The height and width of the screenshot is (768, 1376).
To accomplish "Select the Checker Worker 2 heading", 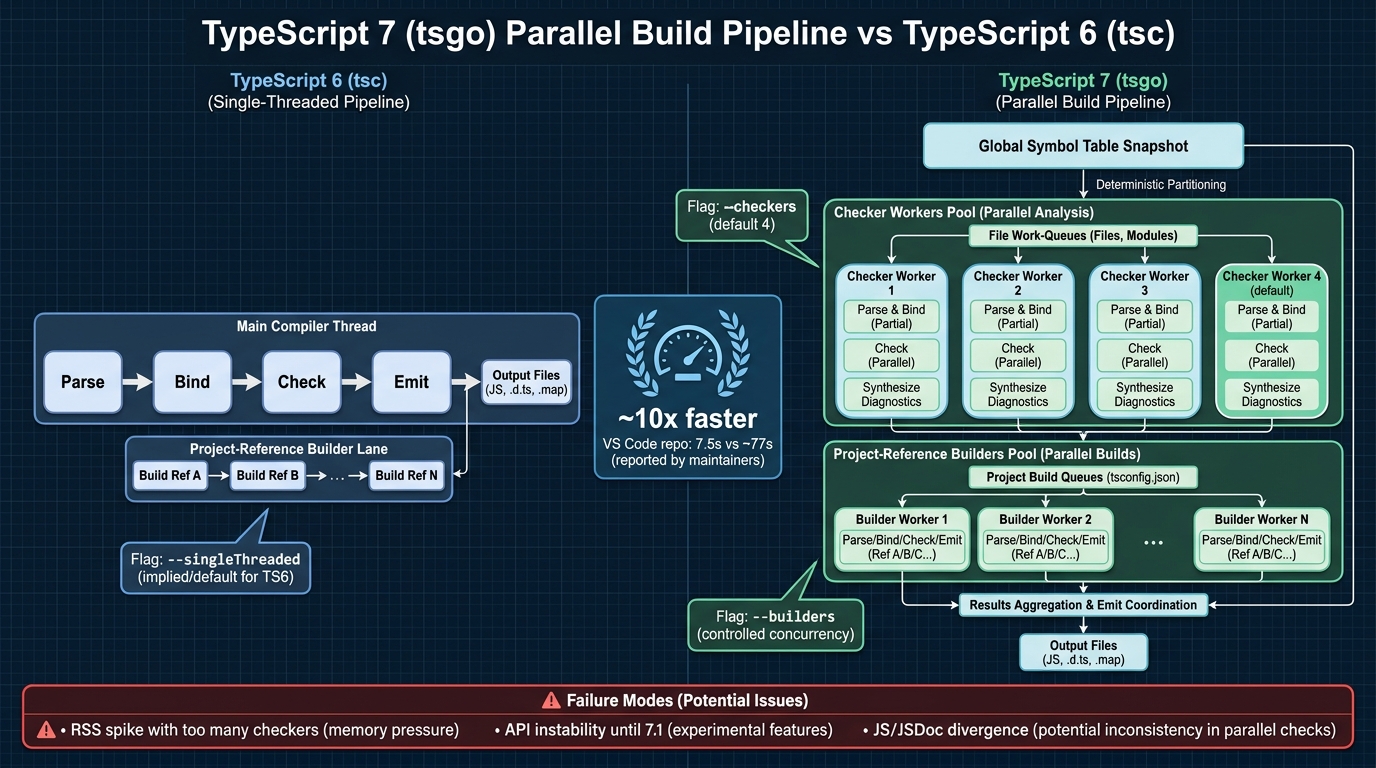I will tap(1018, 283).
